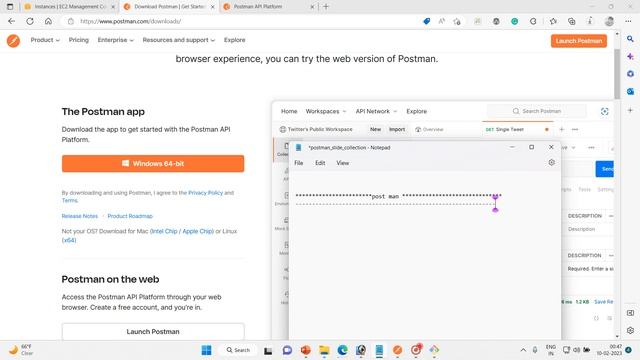Show hidden system tray icons

pyautogui.click(x=523, y=350)
